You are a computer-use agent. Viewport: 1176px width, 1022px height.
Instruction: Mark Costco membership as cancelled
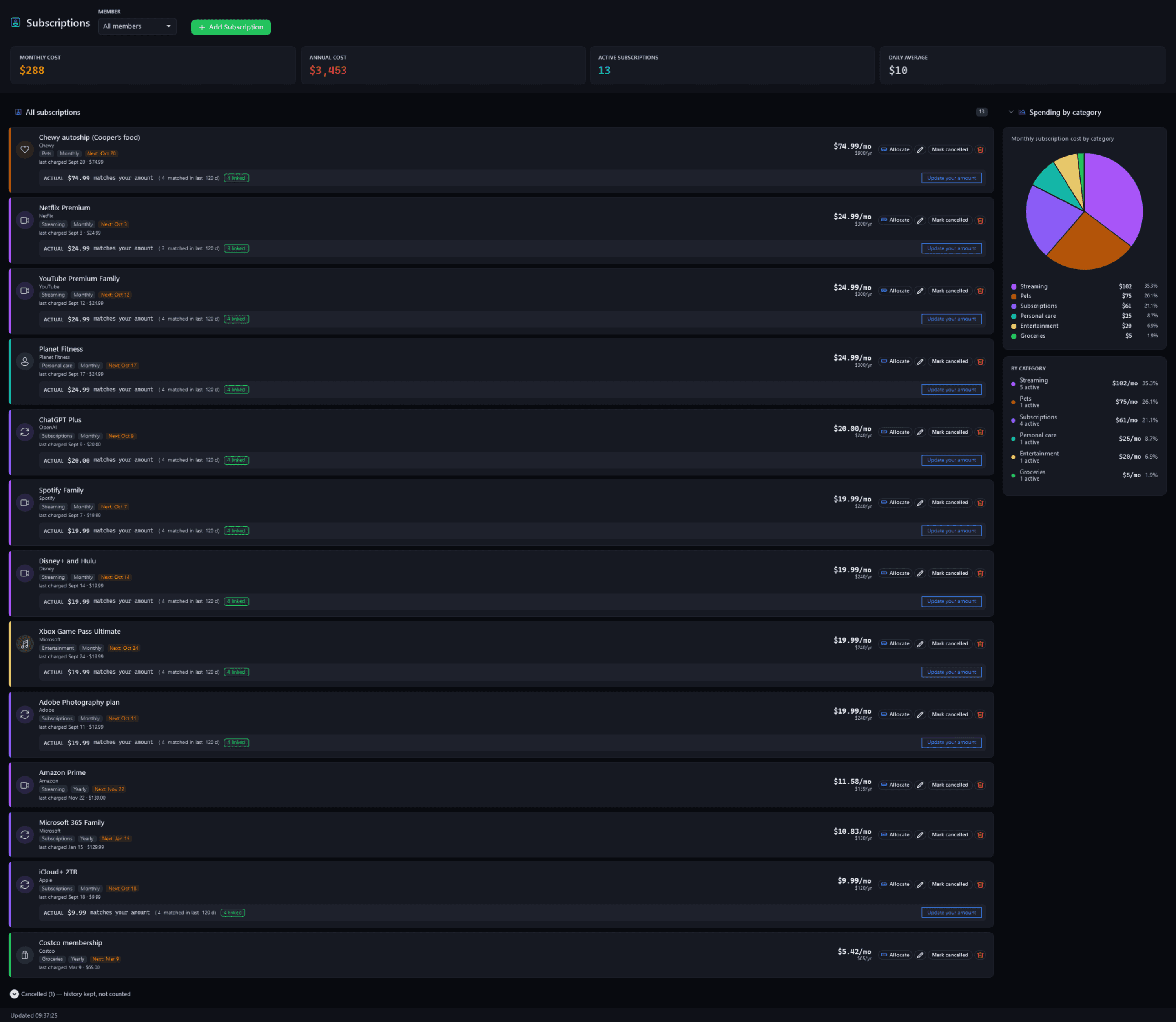coord(950,955)
